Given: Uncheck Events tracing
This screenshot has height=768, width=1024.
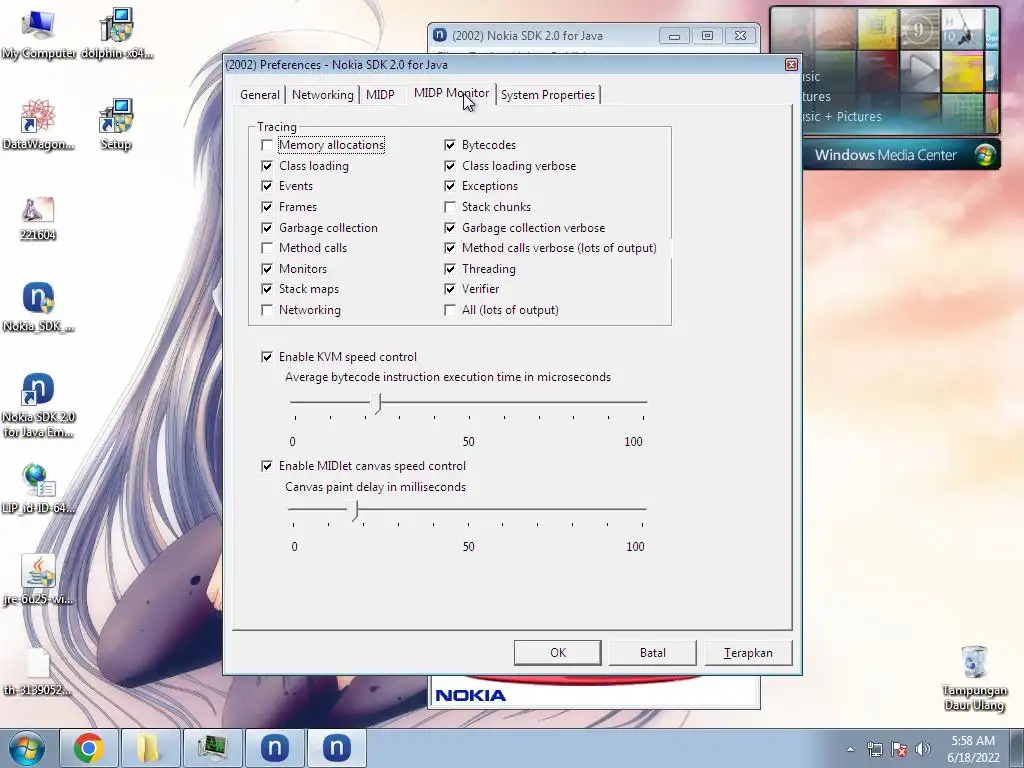Looking at the screenshot, I should [266, 186].
